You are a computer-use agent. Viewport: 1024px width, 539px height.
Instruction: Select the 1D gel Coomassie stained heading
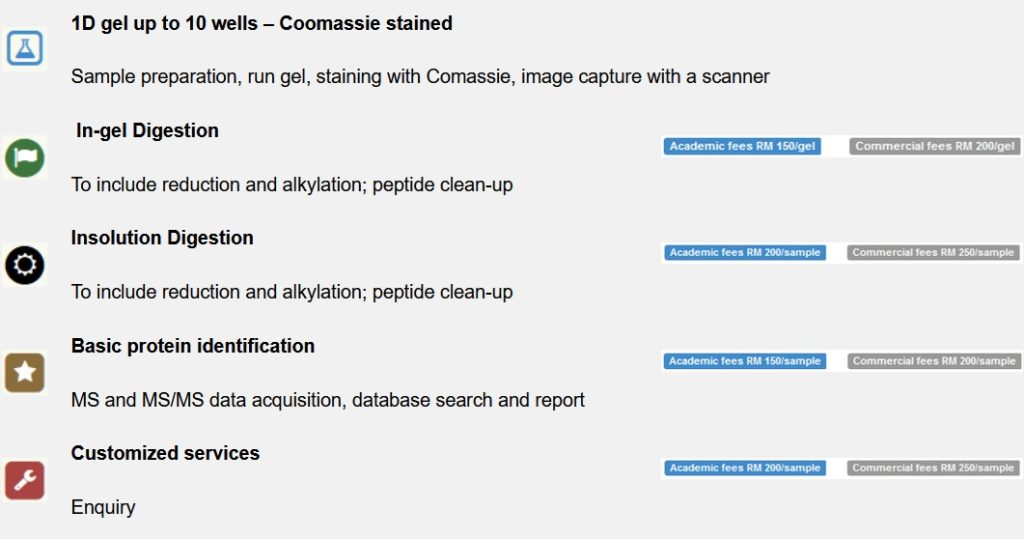[262, 23]
